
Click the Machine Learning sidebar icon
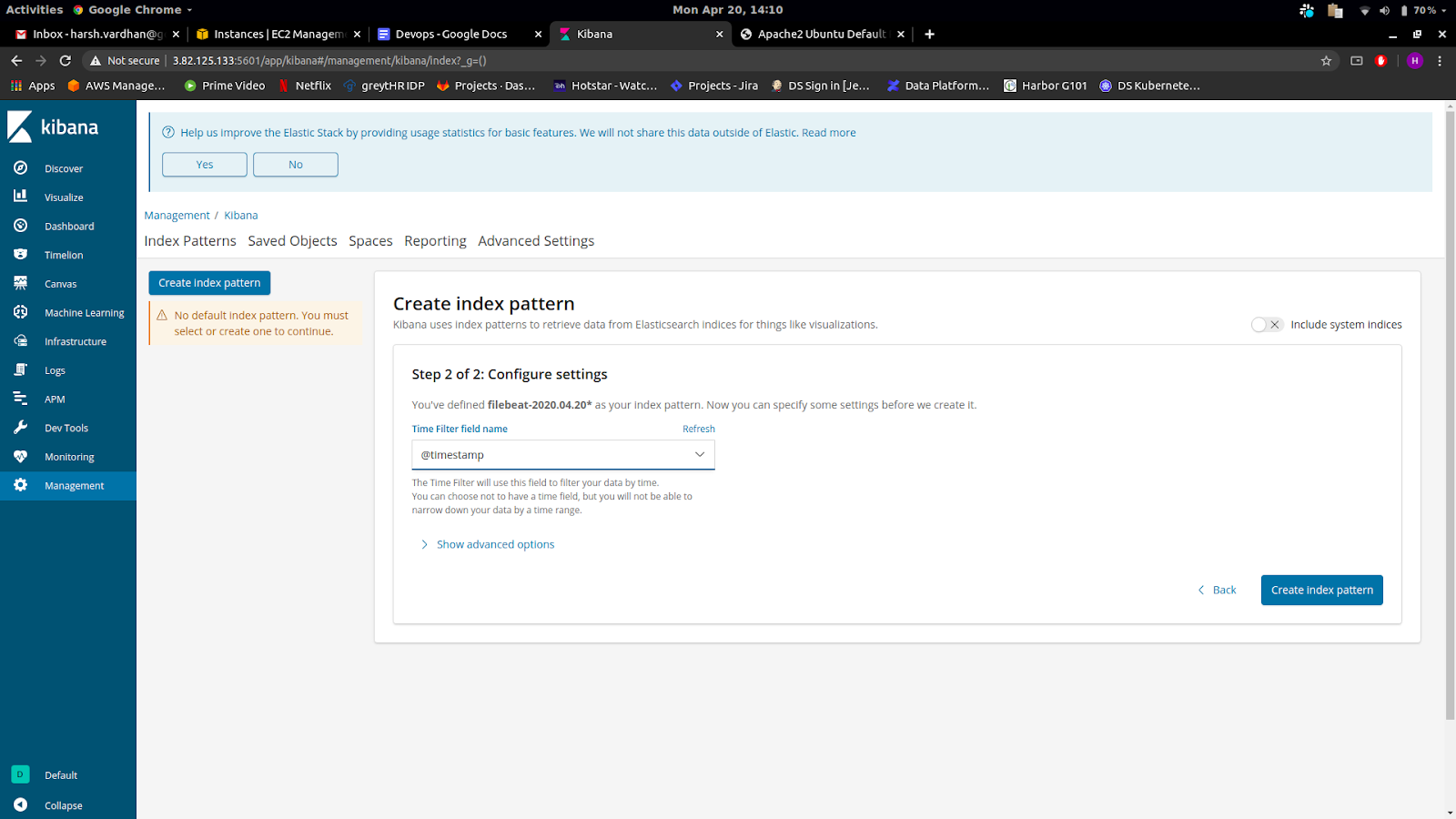[x=20, y=312]
